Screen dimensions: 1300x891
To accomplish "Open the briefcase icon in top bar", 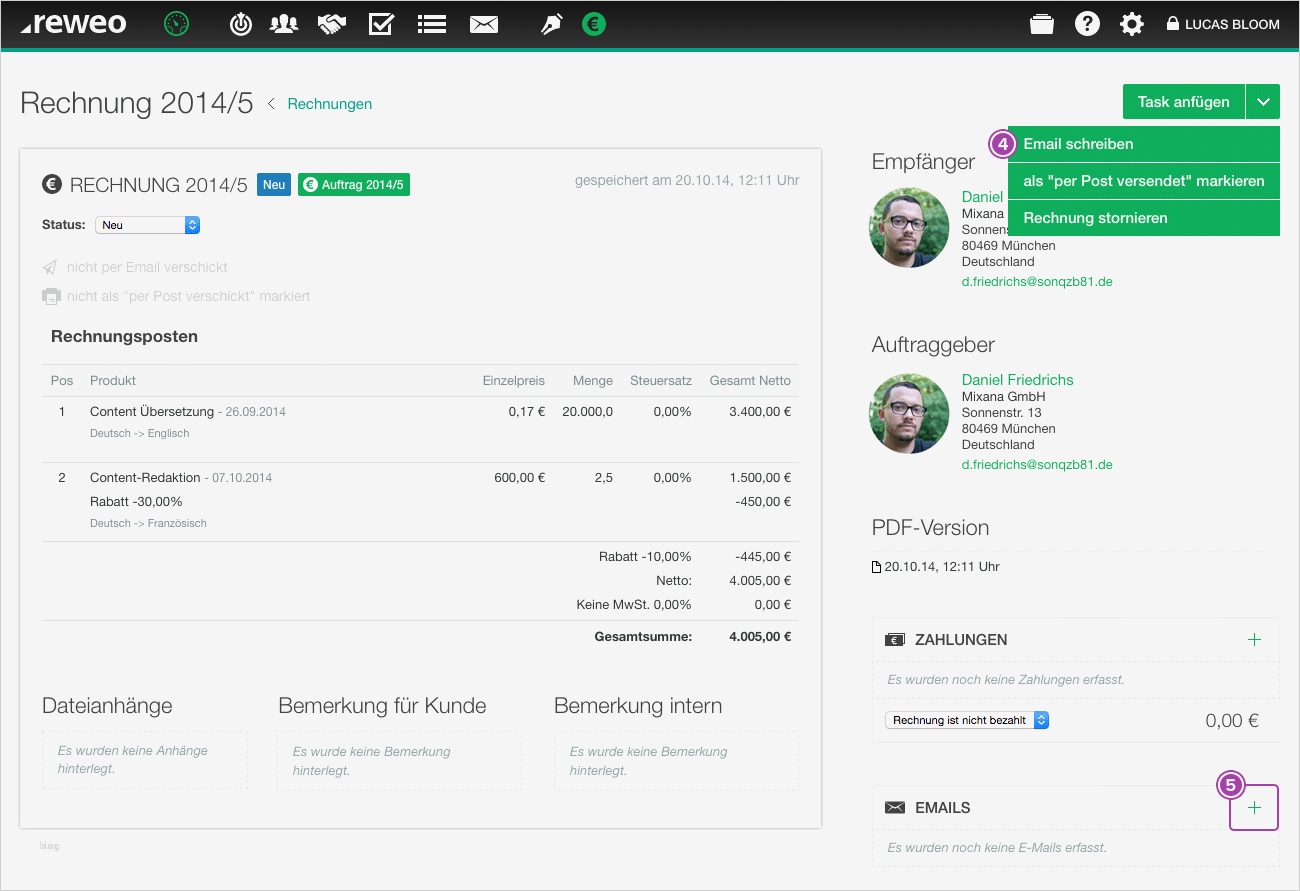I will pyautogui.click(x=1042, y=24).
